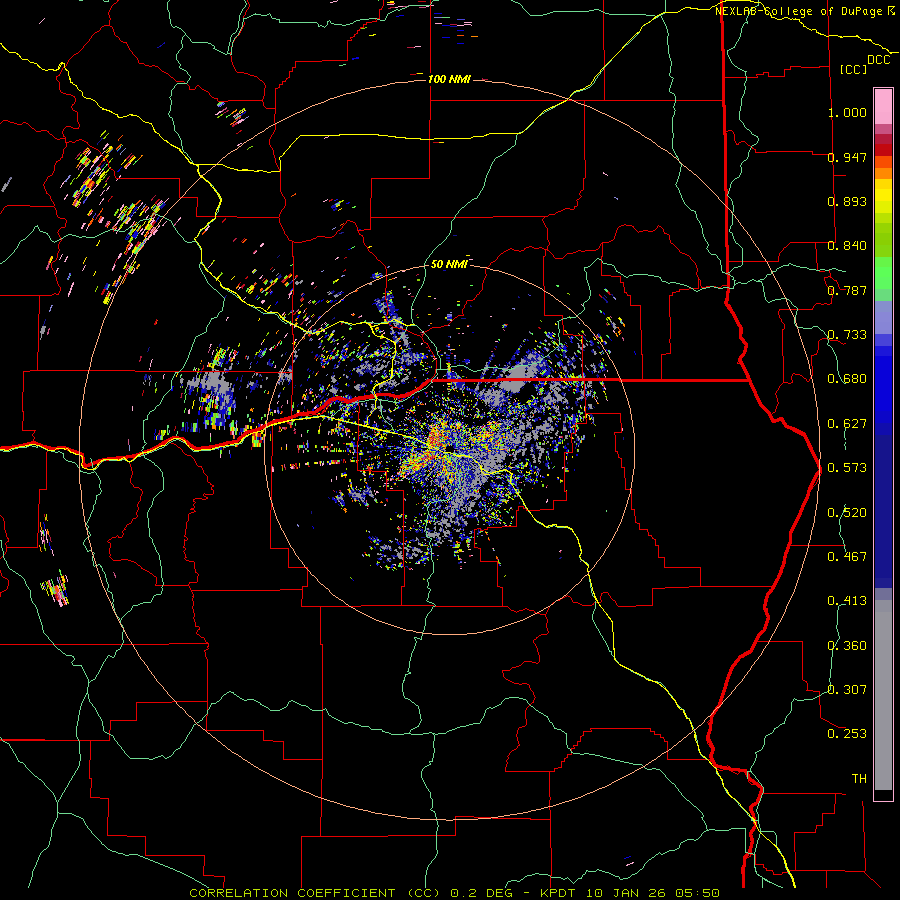
Task: Click the 0.680 legend value
Action: 847,379
